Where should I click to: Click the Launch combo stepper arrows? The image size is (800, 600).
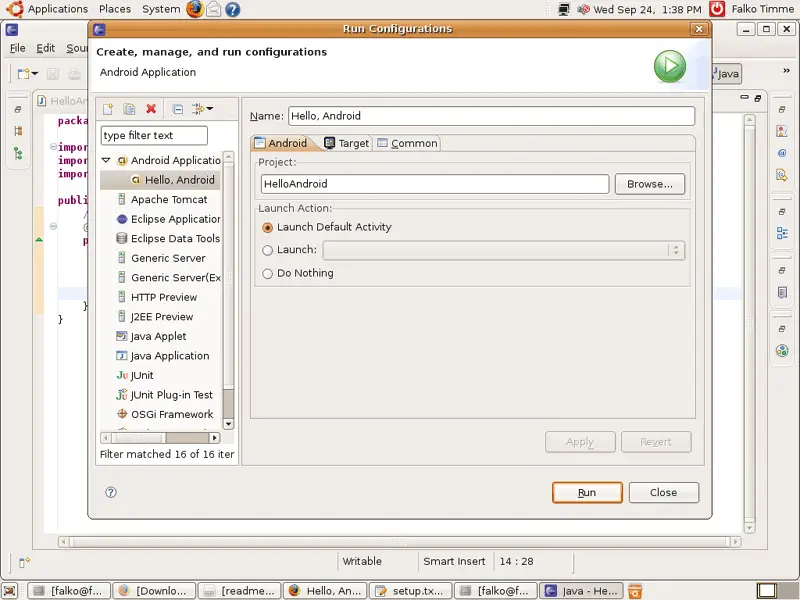(x=676, y=251)
